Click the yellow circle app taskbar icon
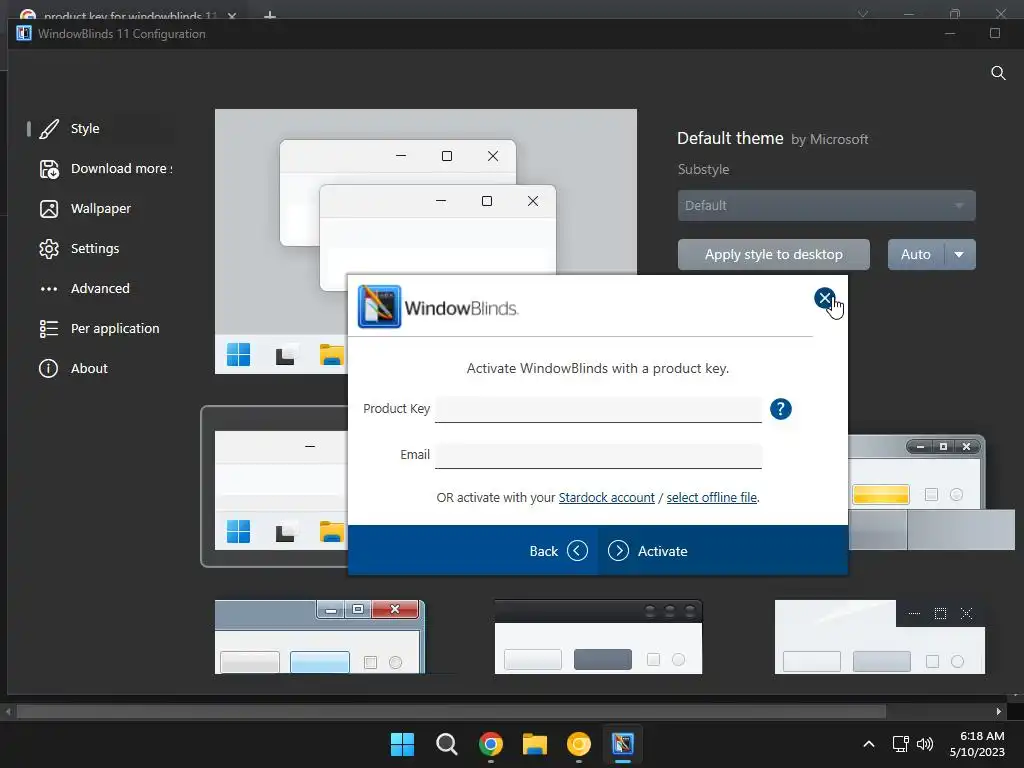The height and width of the screenshot is (768, 1024). pyautogui.click(x=579, y=744)
